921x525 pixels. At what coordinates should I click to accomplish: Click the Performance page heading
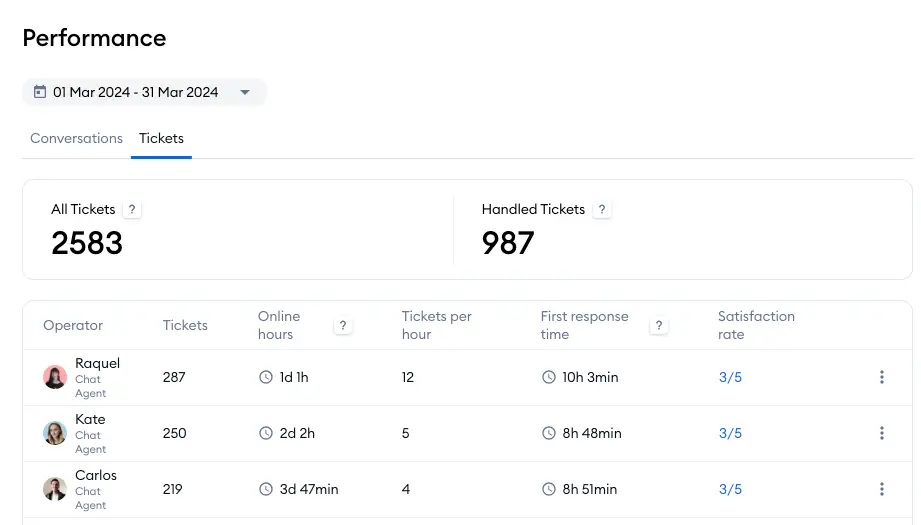click(95, 38)
